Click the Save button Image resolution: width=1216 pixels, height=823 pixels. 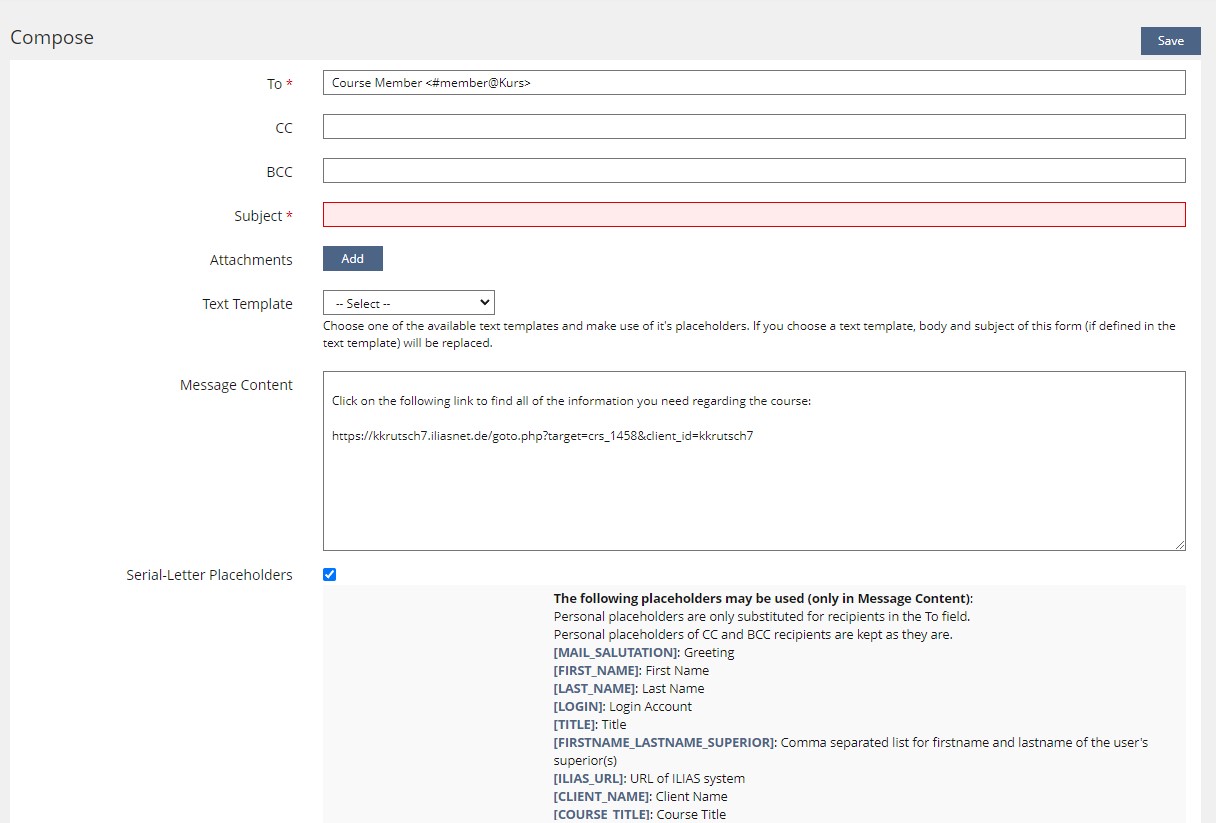(x=1170, y=41)
